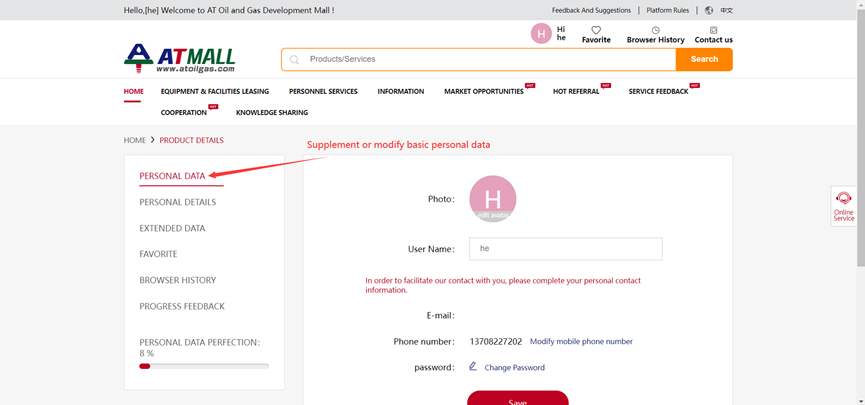Open Feedback And Suggestions link
865x405 pixels.
[x=591, y=10]
